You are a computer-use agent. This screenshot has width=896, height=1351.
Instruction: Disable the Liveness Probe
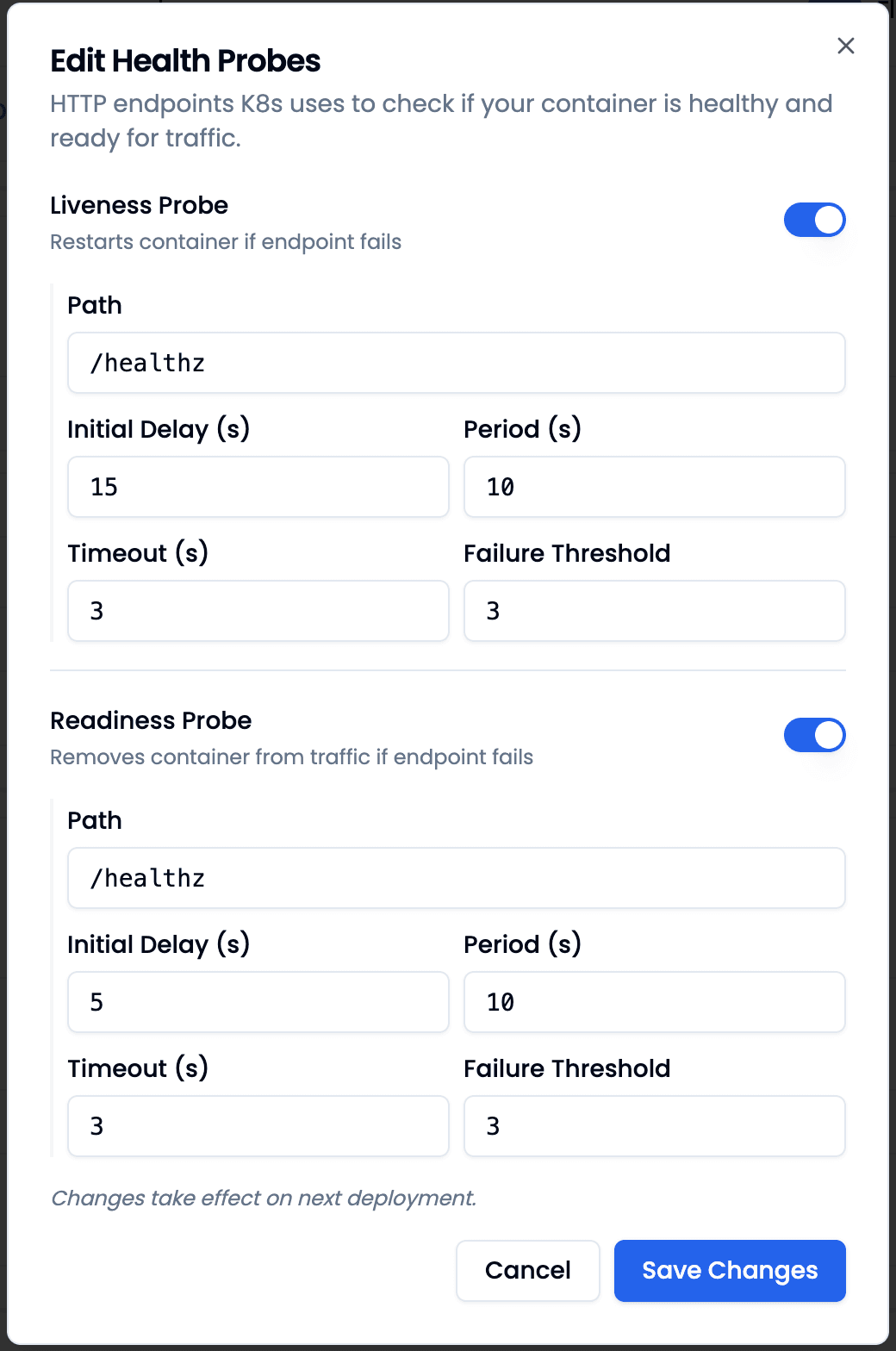pos(814,220)
